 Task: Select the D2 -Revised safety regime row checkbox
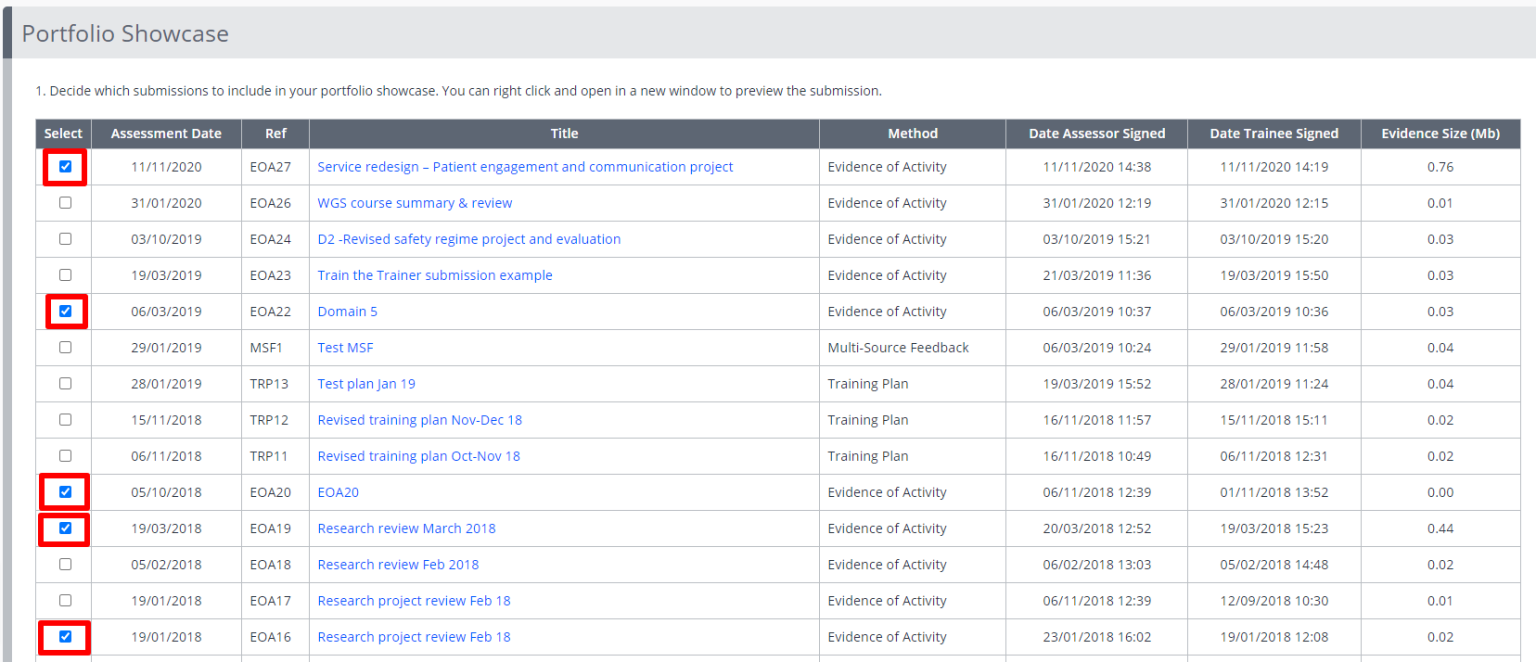(65, 239)
